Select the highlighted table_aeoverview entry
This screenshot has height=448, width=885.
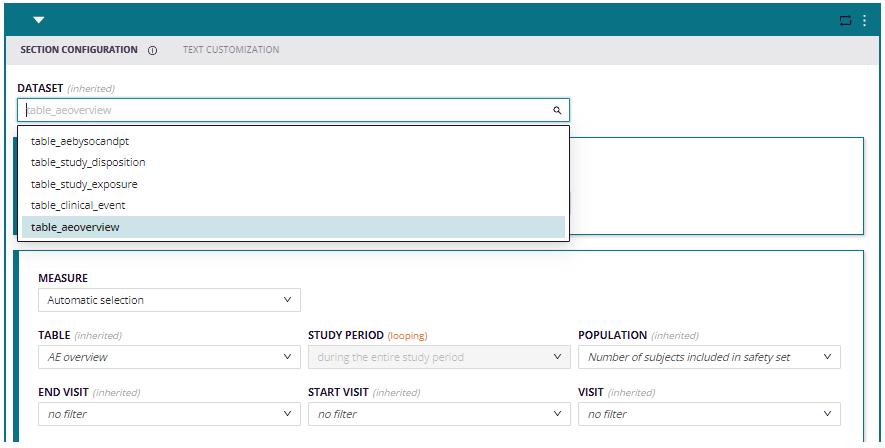pyautogui.click(x=293, y=227)
